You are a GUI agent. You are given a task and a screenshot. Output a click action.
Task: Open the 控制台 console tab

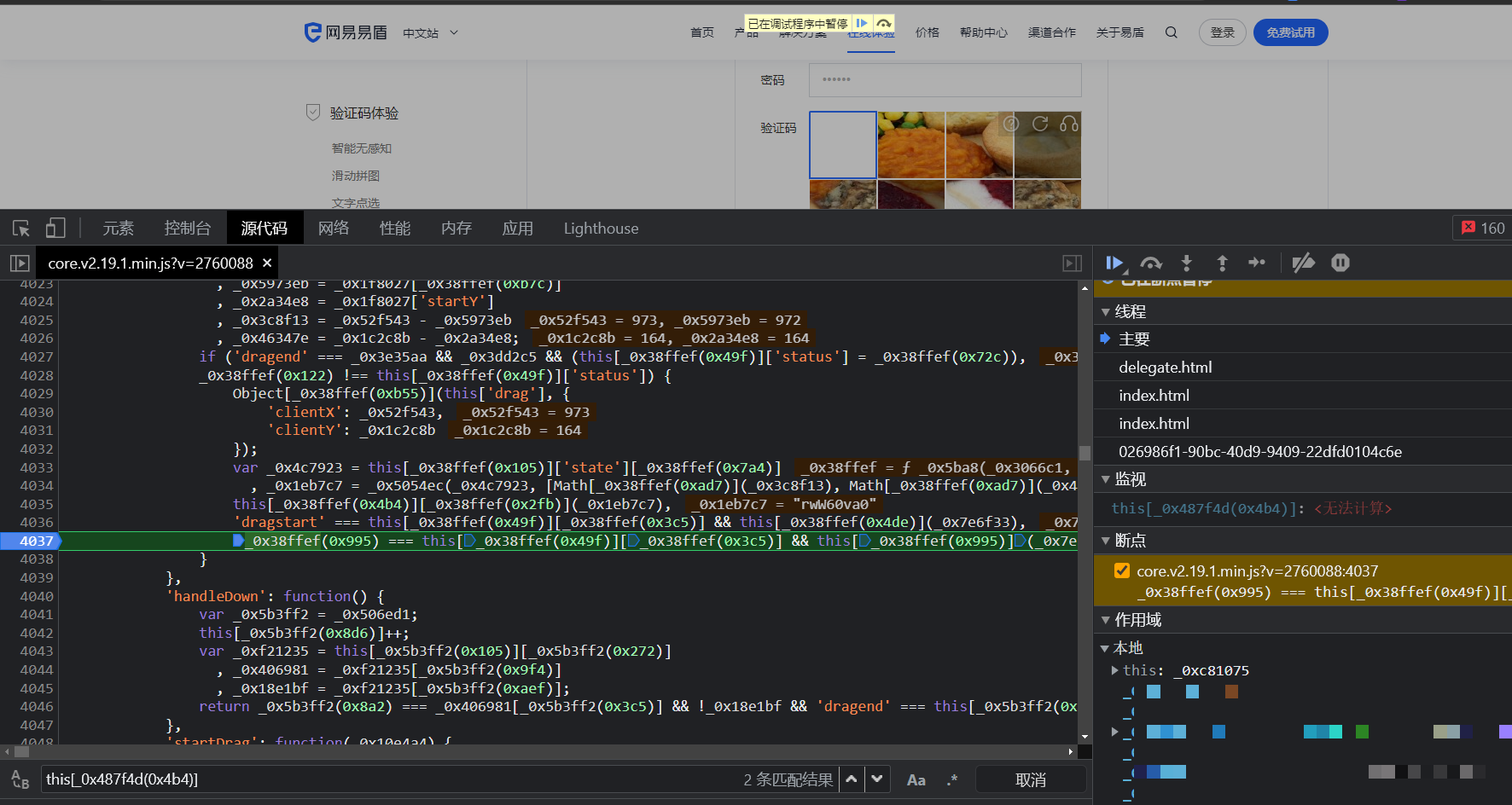click(187, 229)
